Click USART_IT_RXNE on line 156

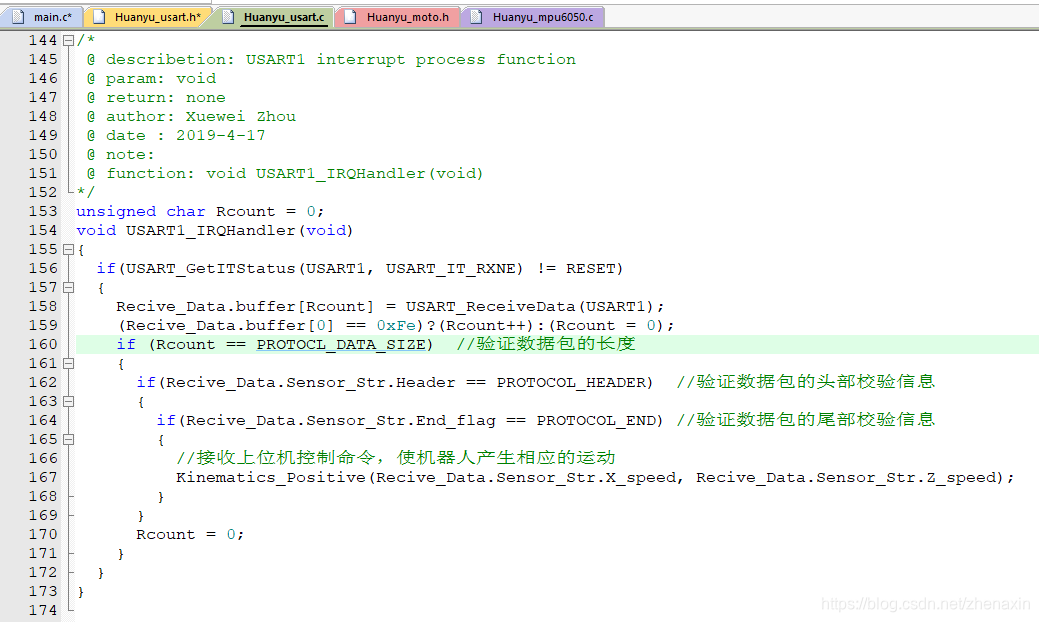[450, 269]
